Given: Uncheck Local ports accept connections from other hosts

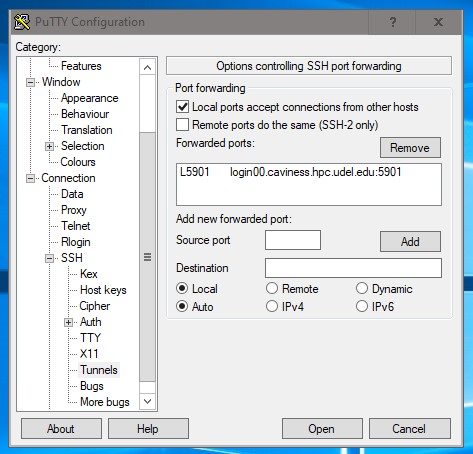Looking at the screenshot, I should (x=182, y=107).
